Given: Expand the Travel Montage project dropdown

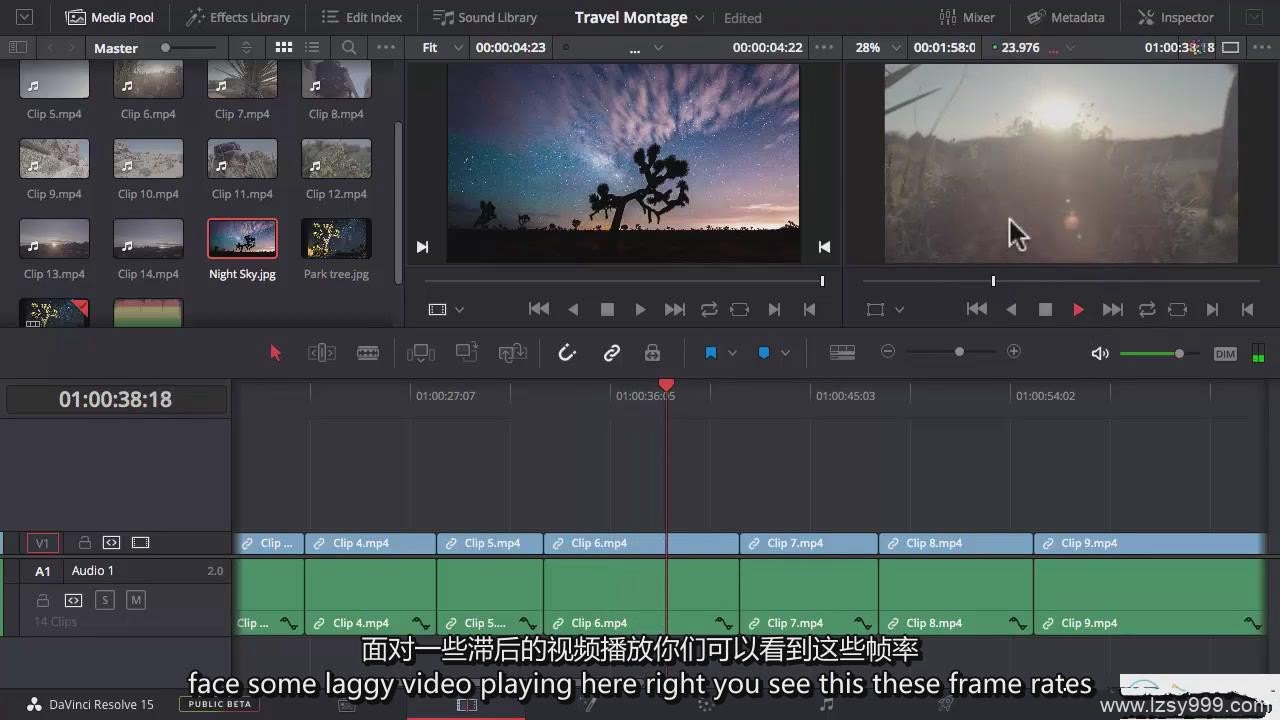Looking at the screenshot, I should coord(699,18).
